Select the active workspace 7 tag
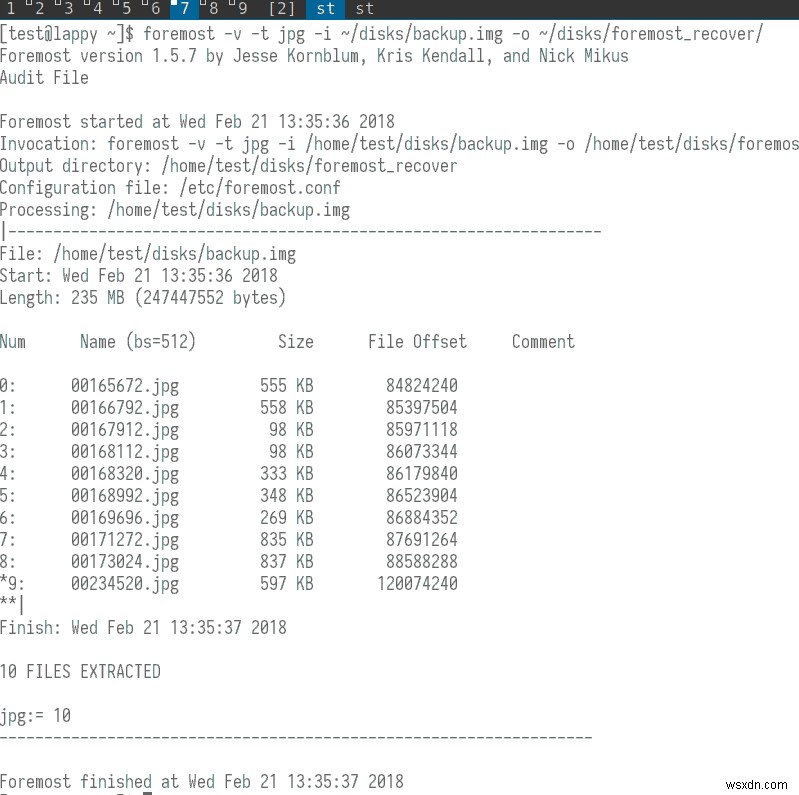Screen dimensions: 799x795 tap(183, 8)
